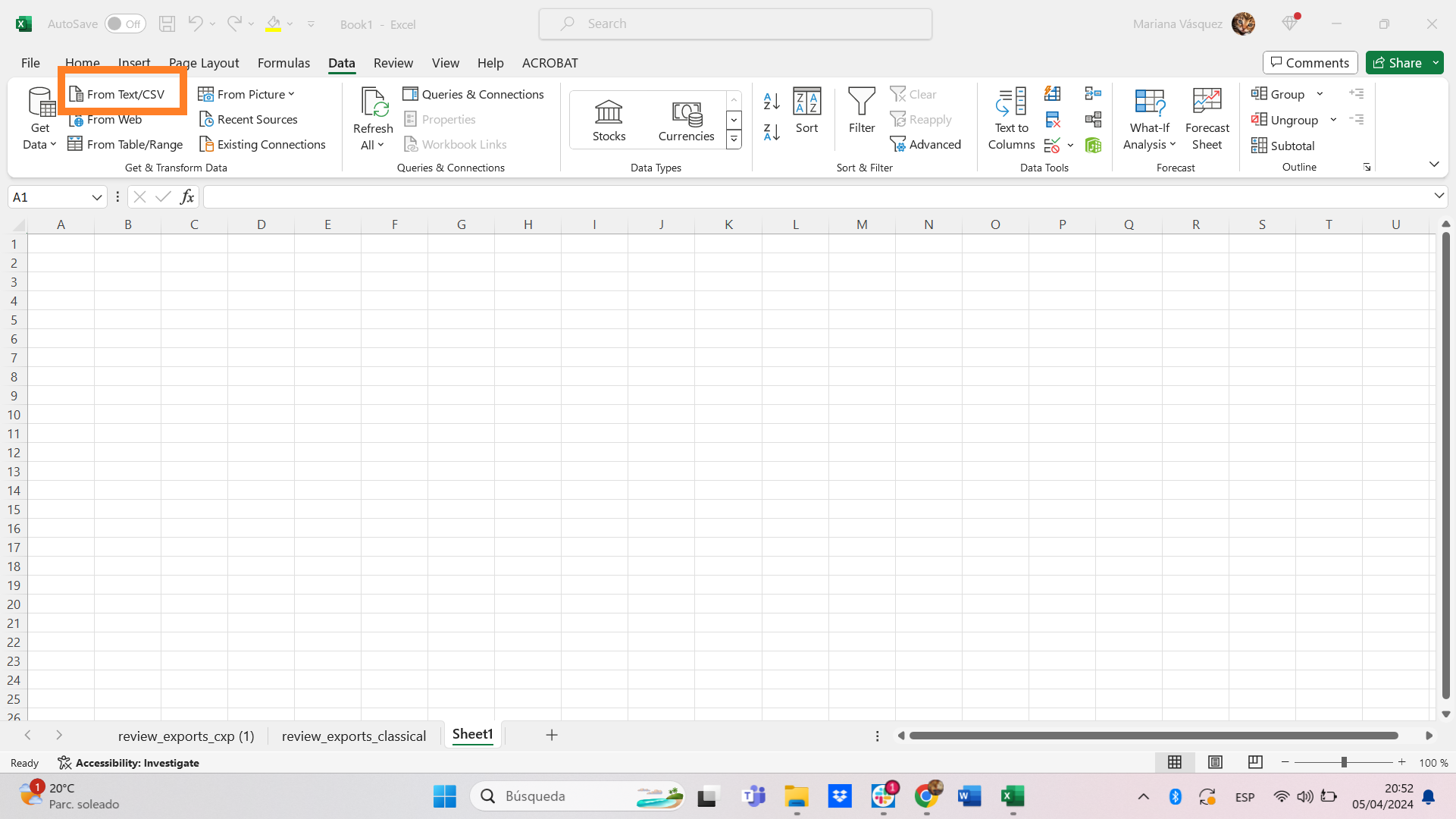Switch to the Review tab
Viewport: 1456px width, 819px height.
tap(393, 63)
